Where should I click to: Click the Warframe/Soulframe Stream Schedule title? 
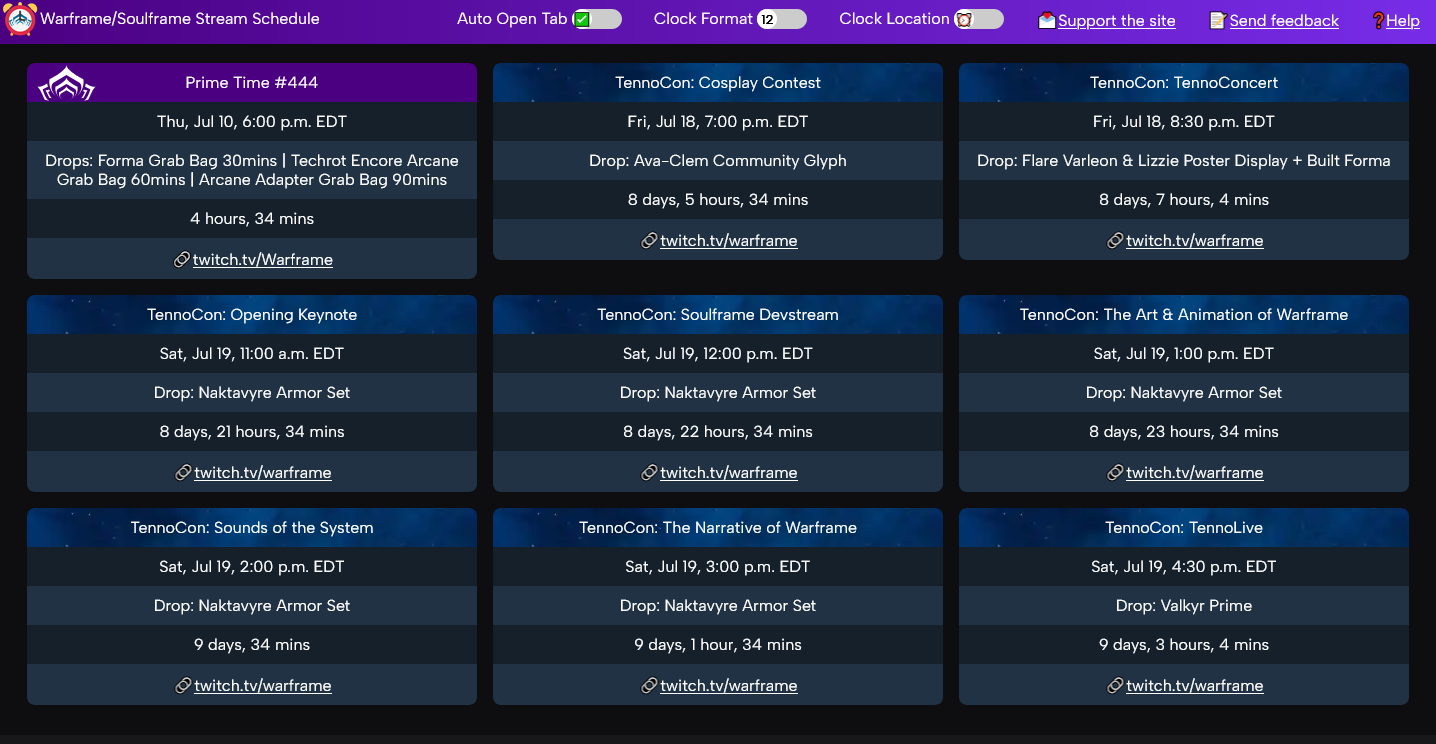click(x=180, y=19)
